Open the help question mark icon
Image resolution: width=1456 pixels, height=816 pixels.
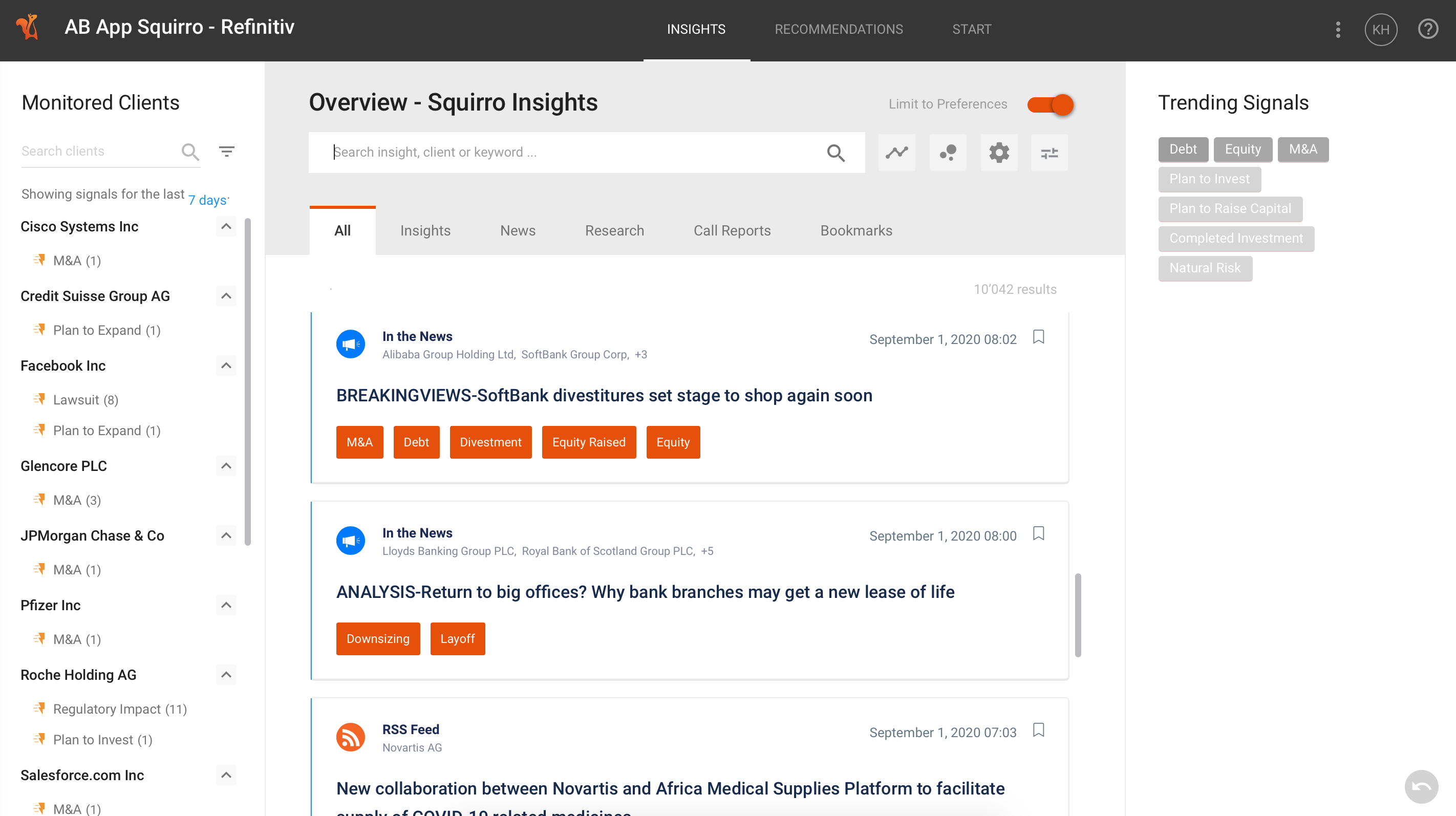1428,29
